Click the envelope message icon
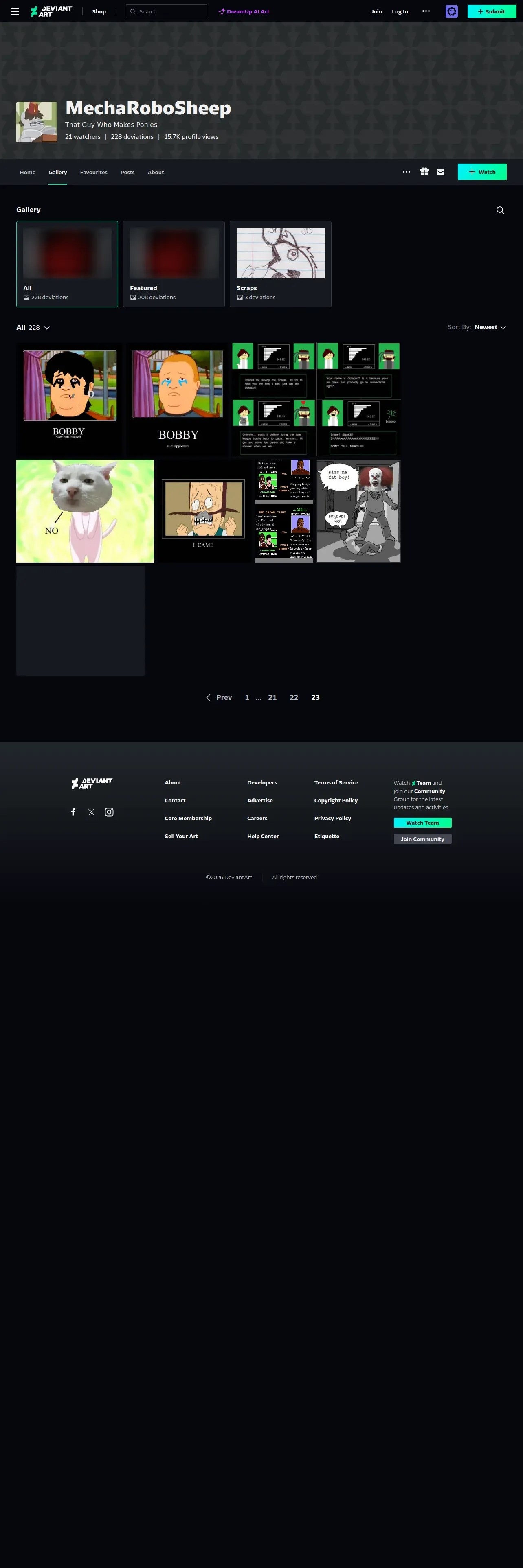The height and width of the screenshot is (1568, 523). [x=441, y=172]
